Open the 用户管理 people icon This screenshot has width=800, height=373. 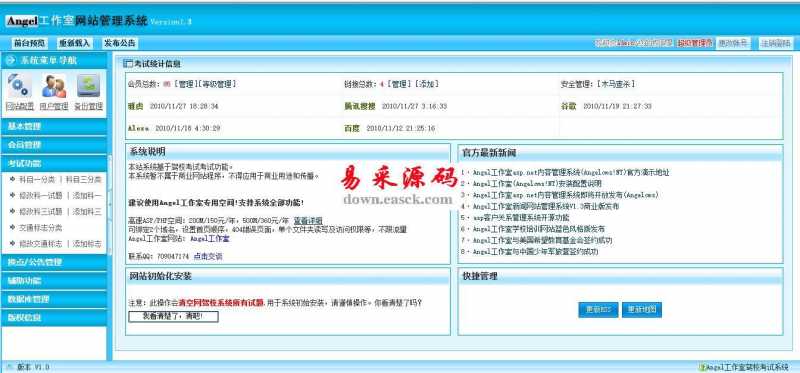tap(54, 86)
